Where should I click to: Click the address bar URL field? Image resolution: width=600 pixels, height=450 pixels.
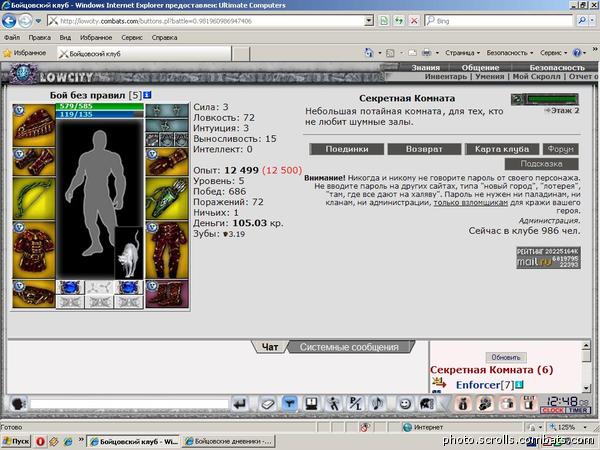click(x=205, y=21)
